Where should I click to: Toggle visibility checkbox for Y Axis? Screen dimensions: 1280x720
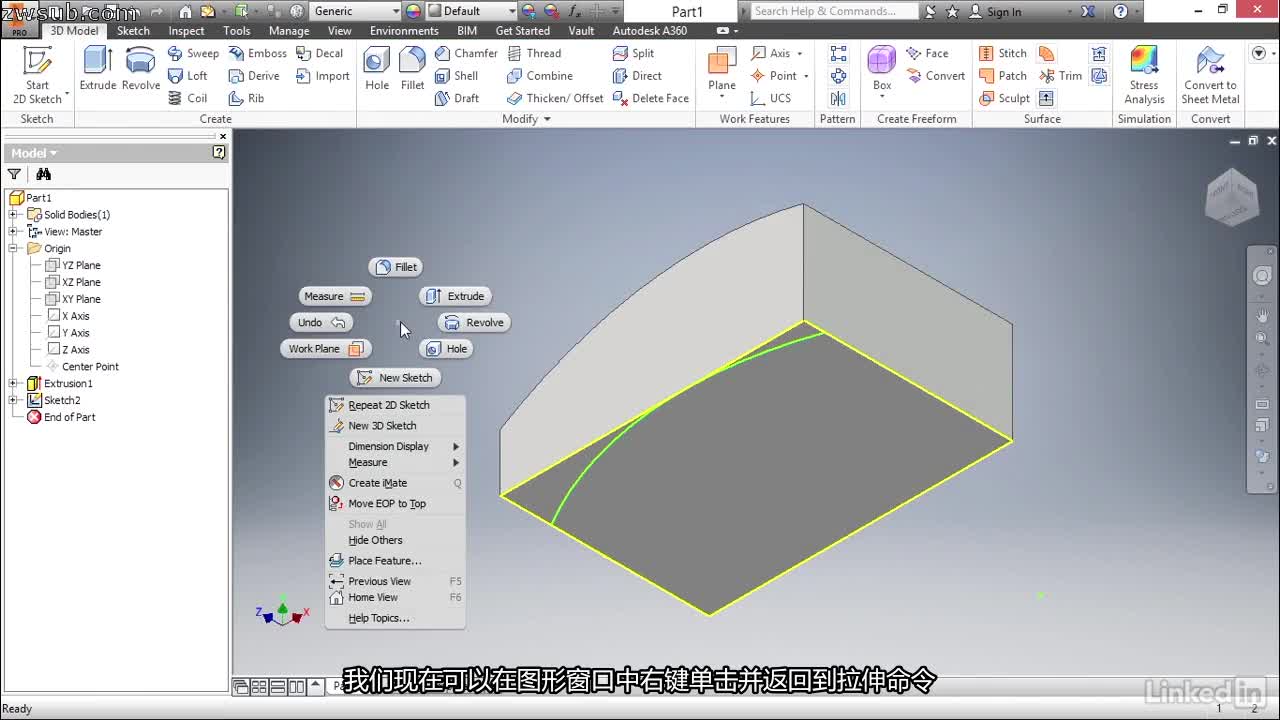click(x=52, y=333)
